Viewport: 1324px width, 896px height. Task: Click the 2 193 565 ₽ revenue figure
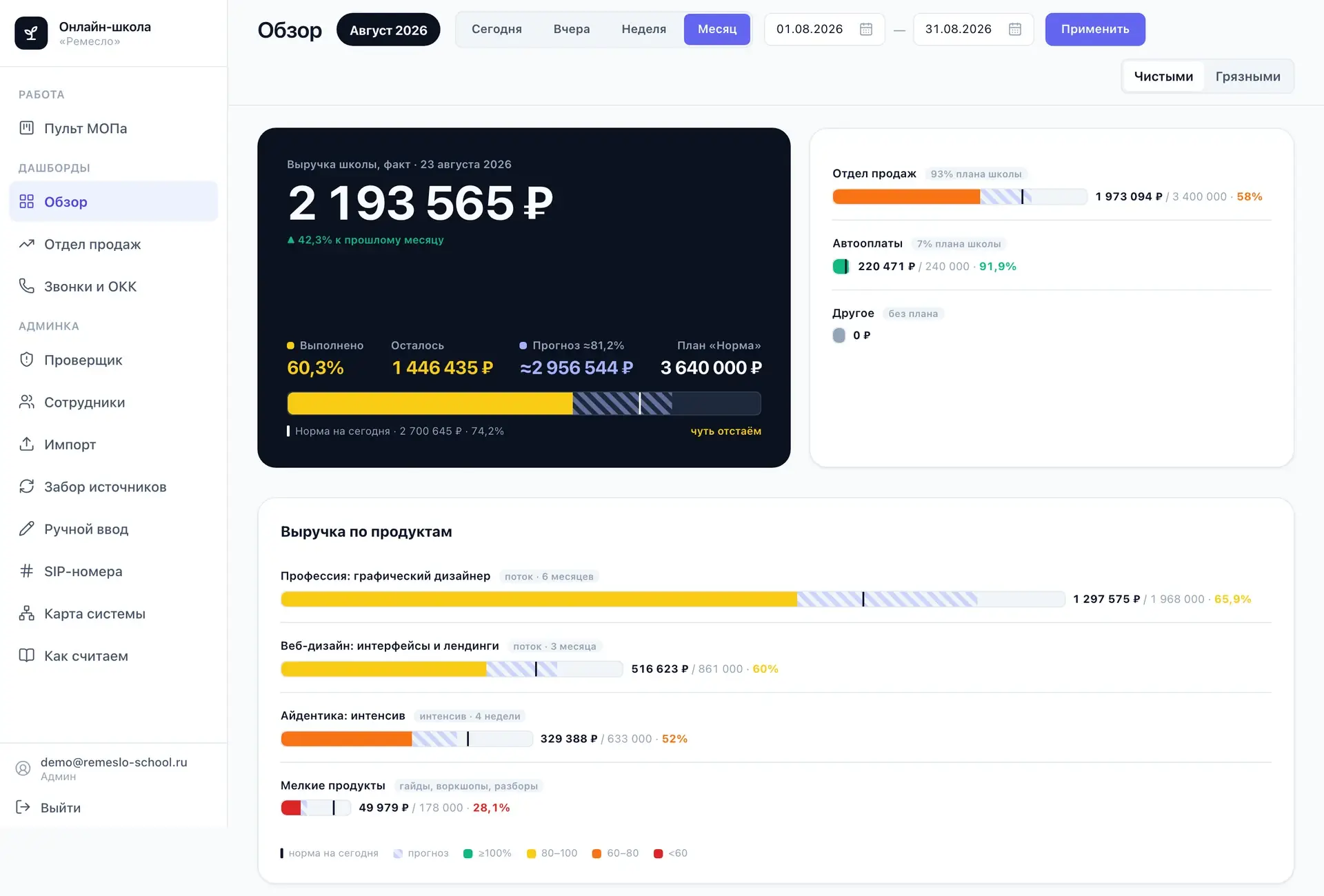tap(420, 203)
